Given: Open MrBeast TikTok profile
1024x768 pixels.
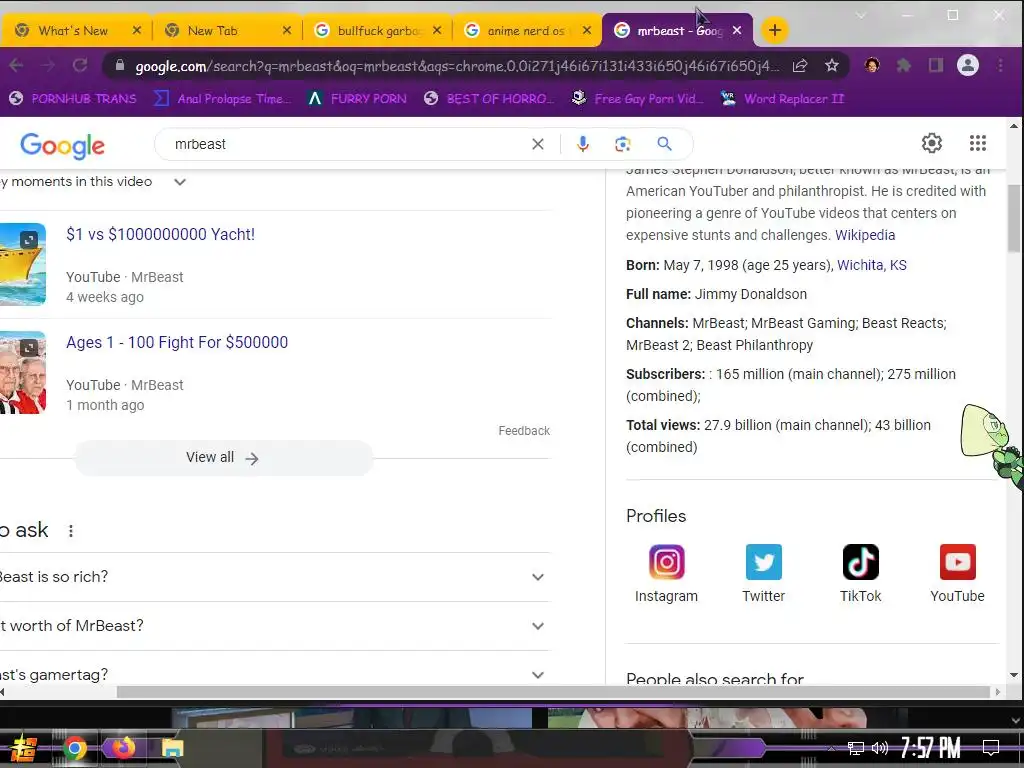Looking at the screenshot, I should [x=860, y=573].
